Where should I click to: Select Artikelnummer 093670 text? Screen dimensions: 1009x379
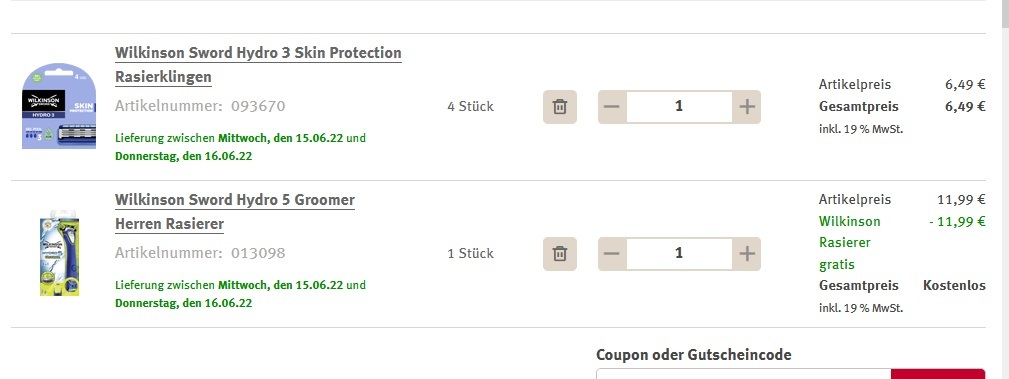[x=200, y=106]
